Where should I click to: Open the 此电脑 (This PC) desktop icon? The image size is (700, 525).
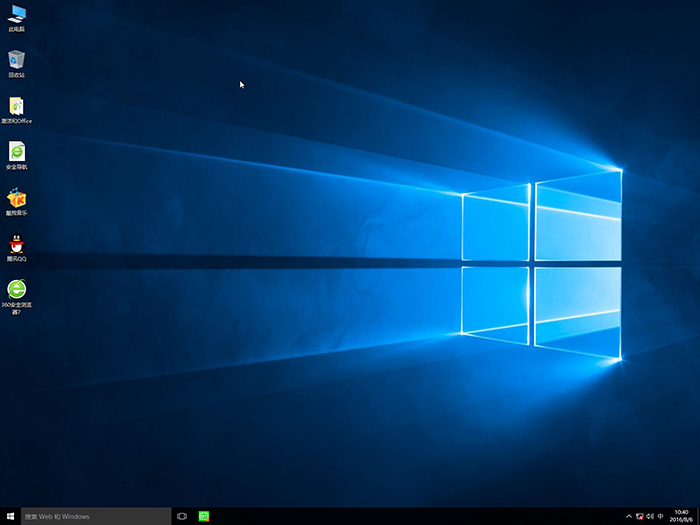click(x=17, y=14)
